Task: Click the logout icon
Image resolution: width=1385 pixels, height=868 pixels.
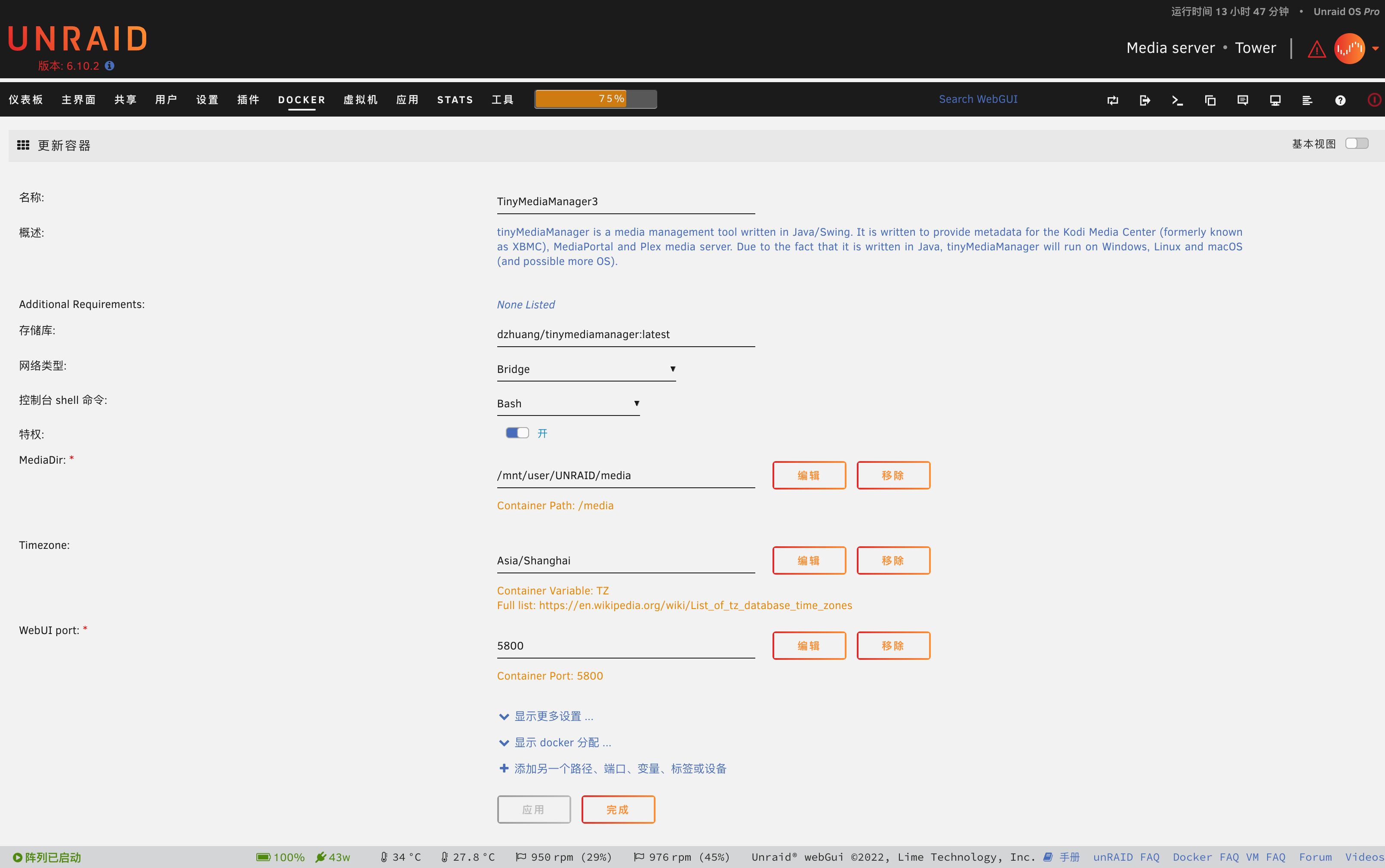Action: pos(1145,100)
